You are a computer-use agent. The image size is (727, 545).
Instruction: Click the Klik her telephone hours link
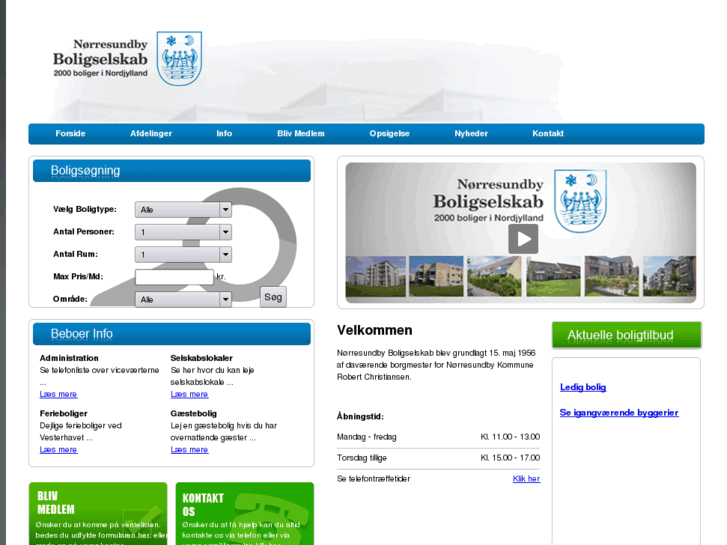526,479
